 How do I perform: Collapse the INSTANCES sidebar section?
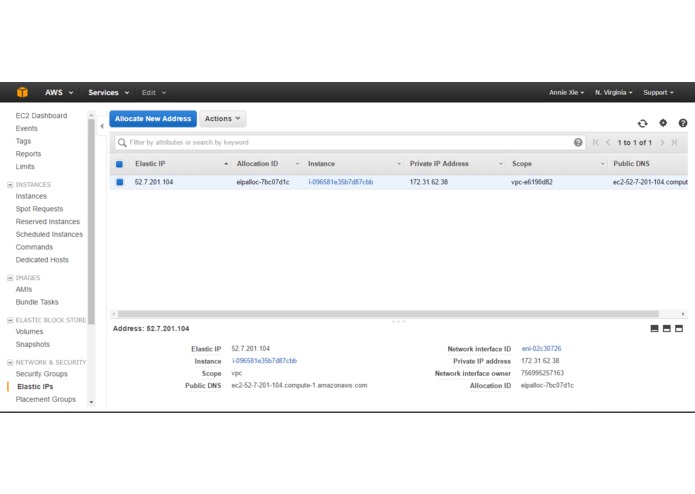[10, 185]
